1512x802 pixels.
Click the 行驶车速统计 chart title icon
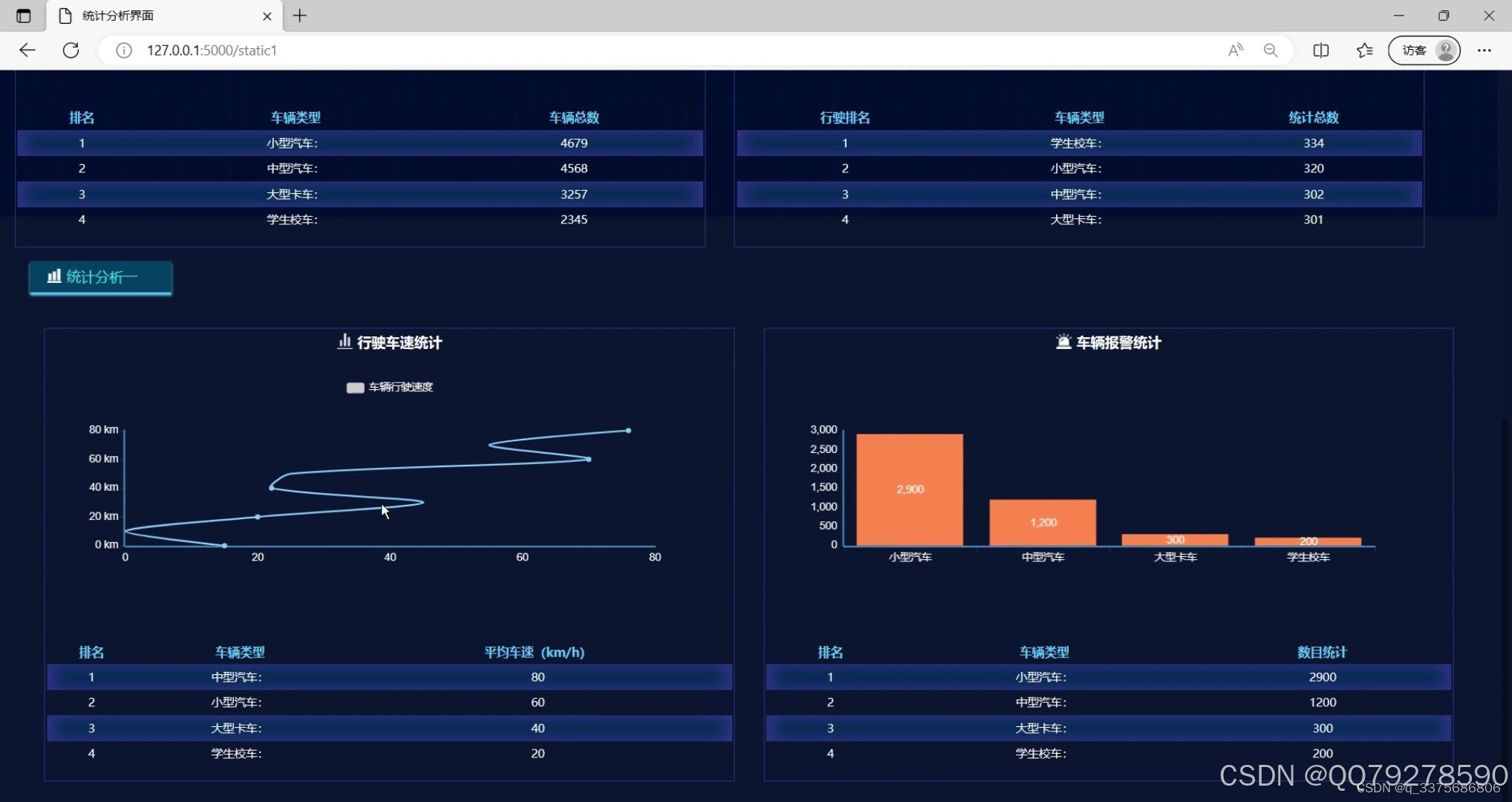pyautogui.click(x=344, y=342)
